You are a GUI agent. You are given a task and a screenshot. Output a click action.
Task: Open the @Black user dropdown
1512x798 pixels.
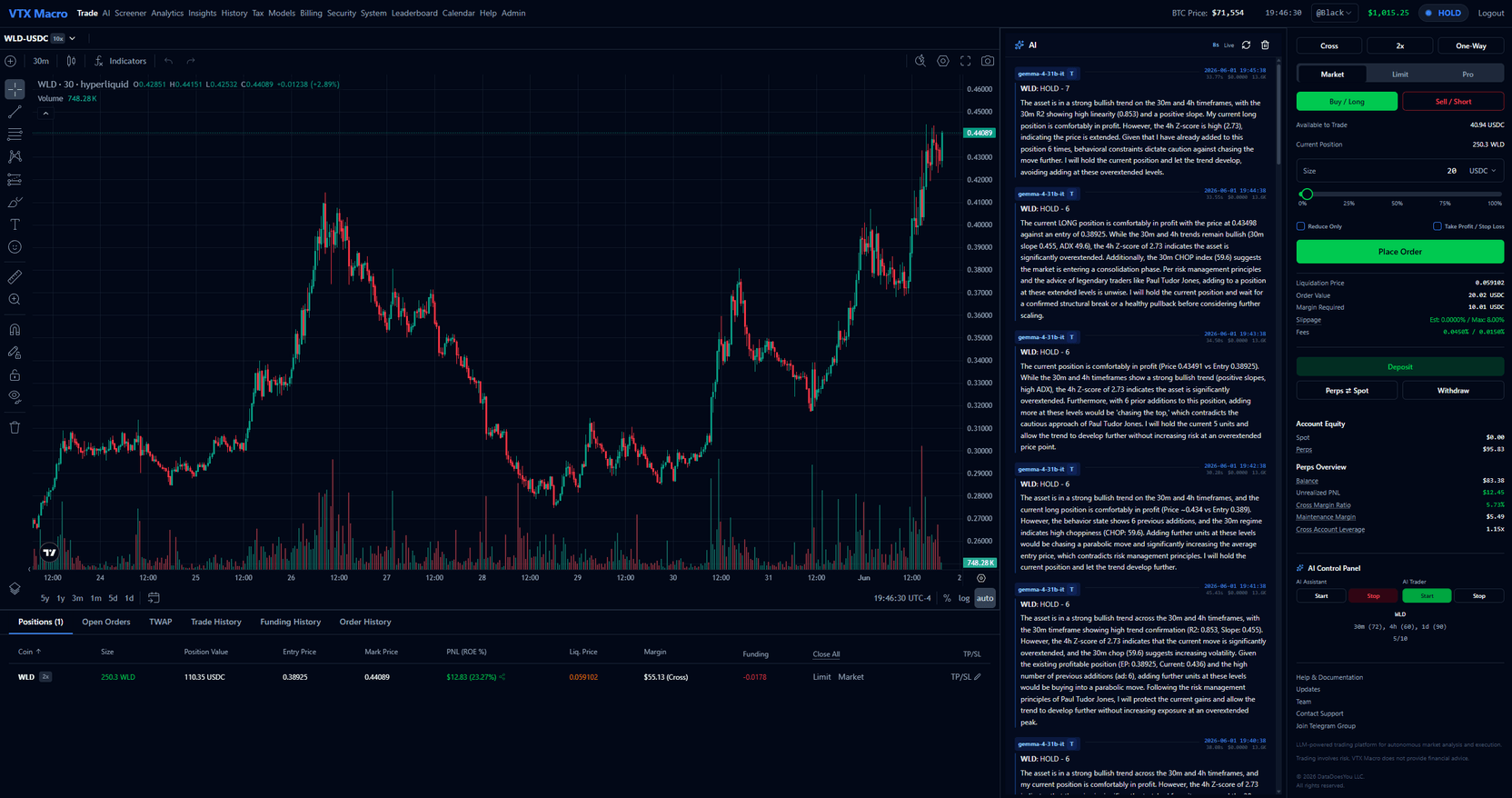coord(1334,13)
